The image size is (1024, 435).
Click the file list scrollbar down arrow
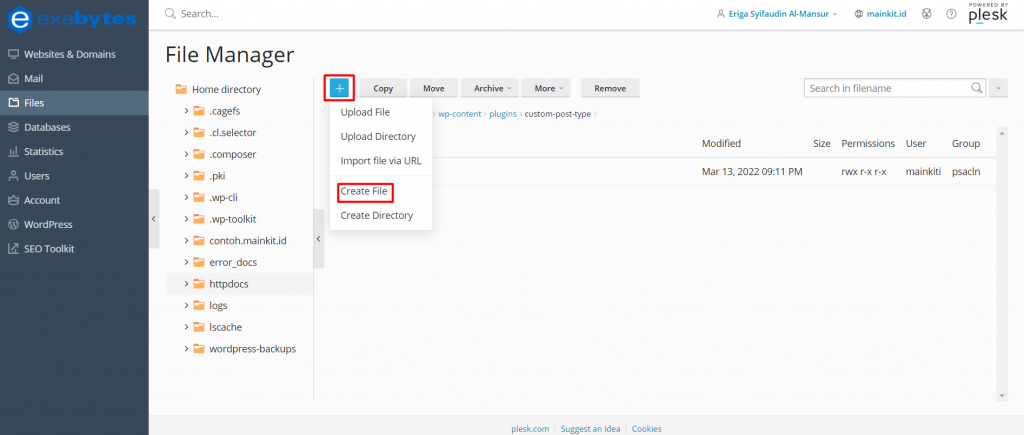1002,395
